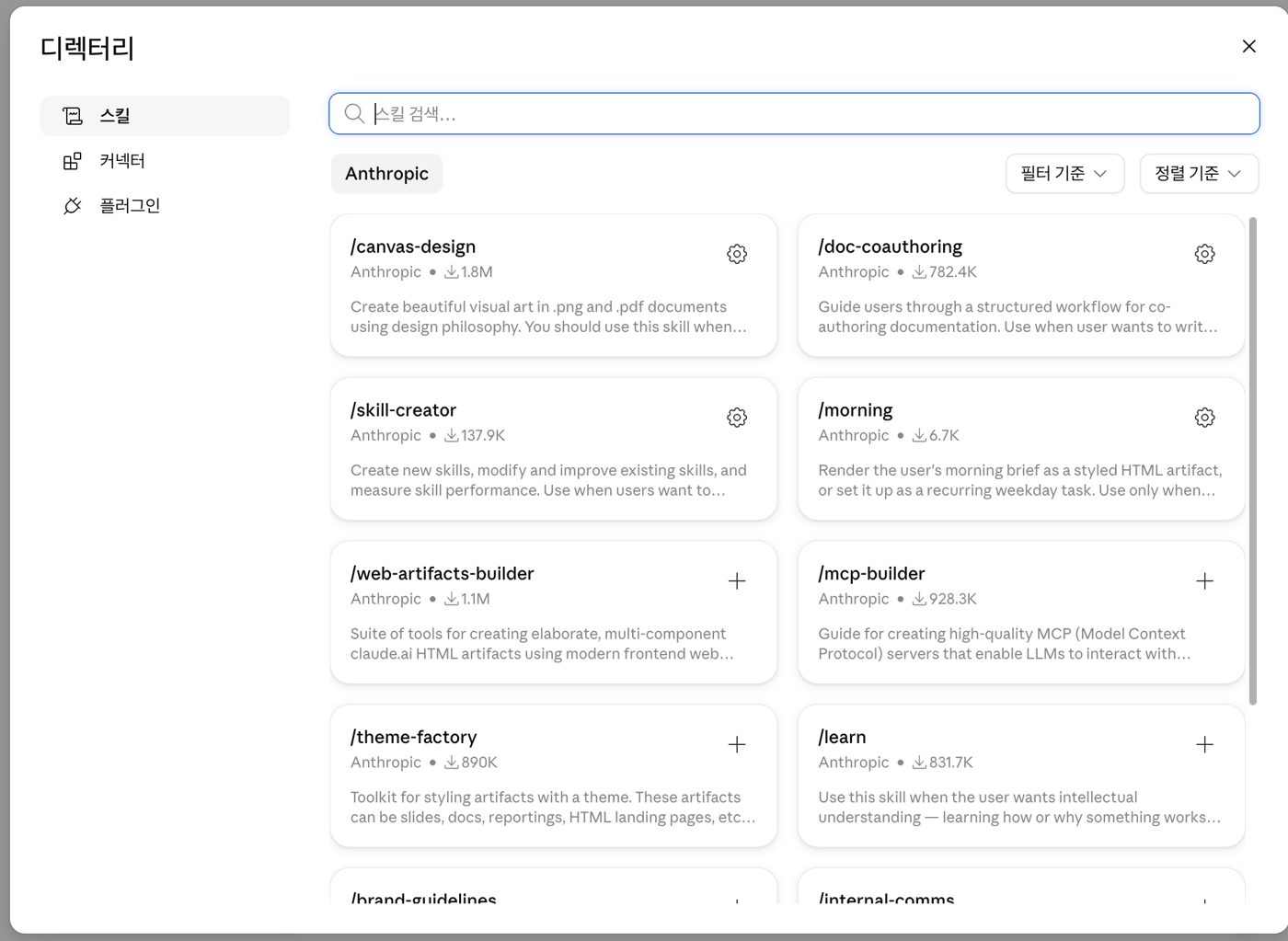Open the /learn skill title

842,738
